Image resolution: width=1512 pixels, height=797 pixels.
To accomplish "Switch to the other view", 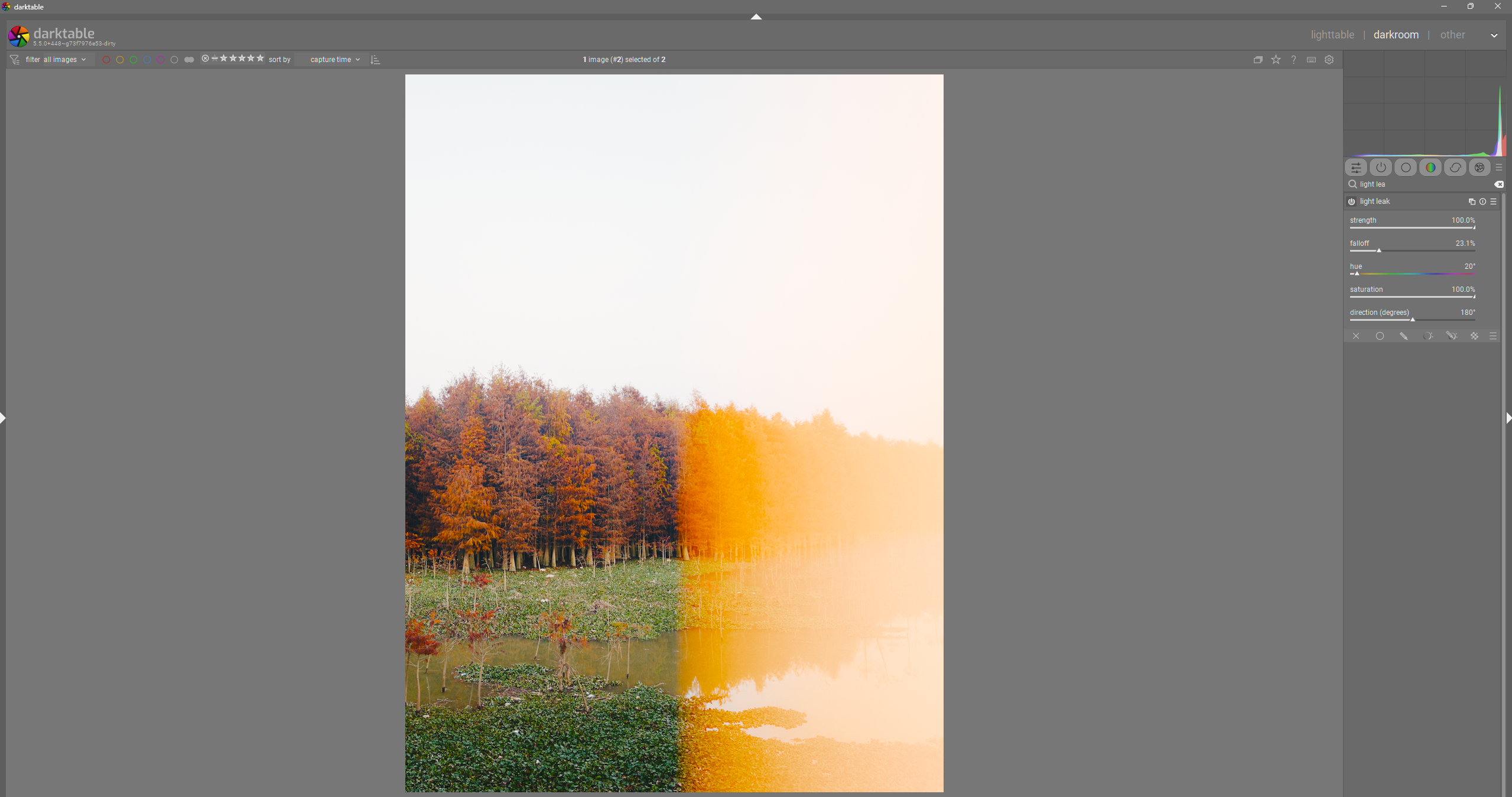I will pos(1452,35).
